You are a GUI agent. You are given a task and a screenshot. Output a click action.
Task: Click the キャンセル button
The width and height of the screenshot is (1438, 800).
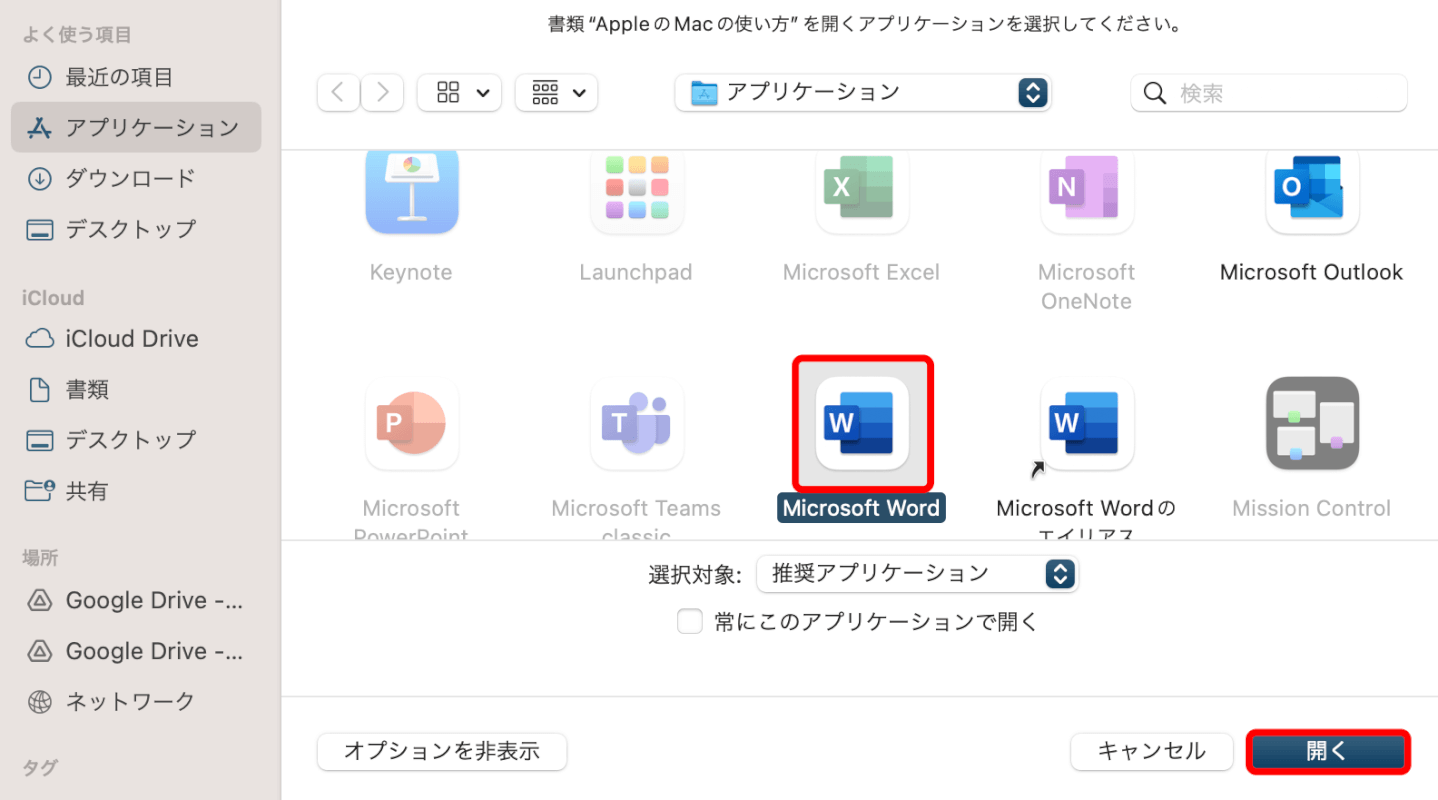click(x=1152, y=751)
